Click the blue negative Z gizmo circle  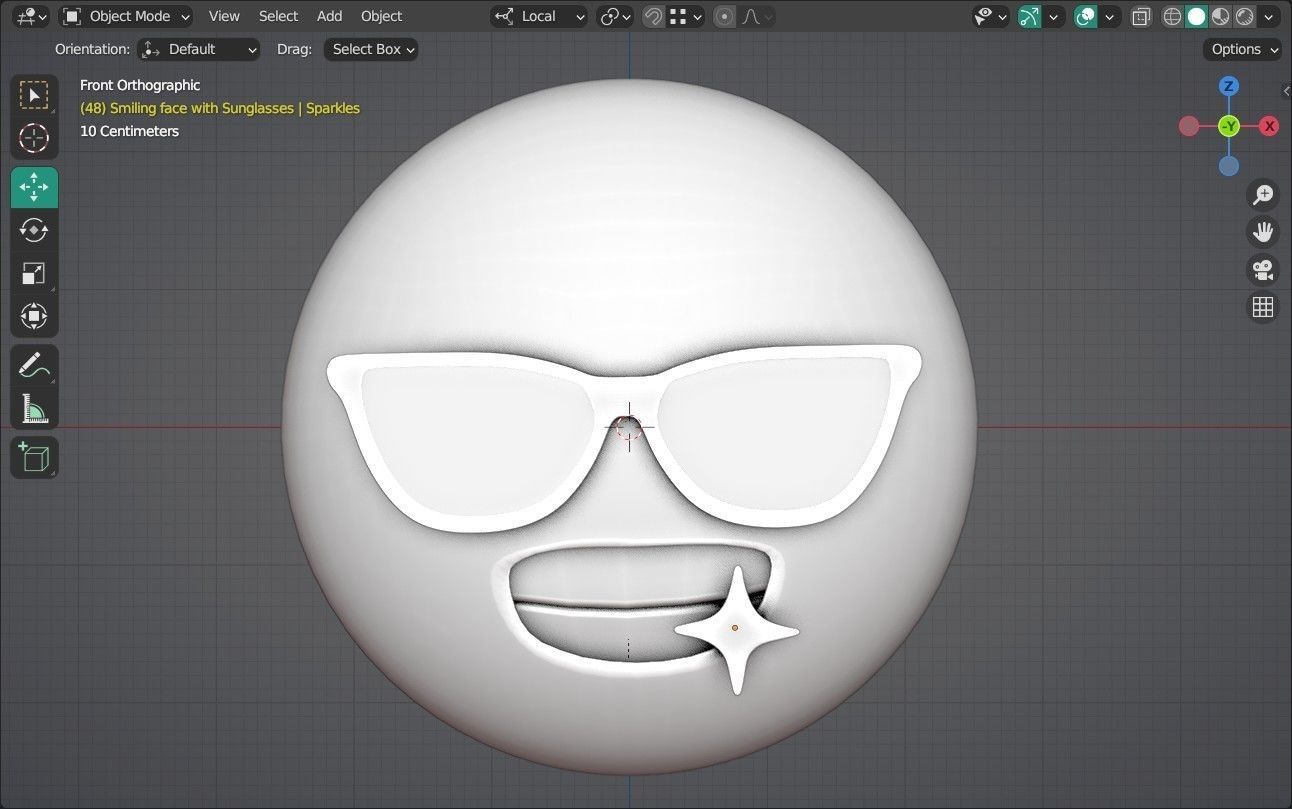(1229, 166)
